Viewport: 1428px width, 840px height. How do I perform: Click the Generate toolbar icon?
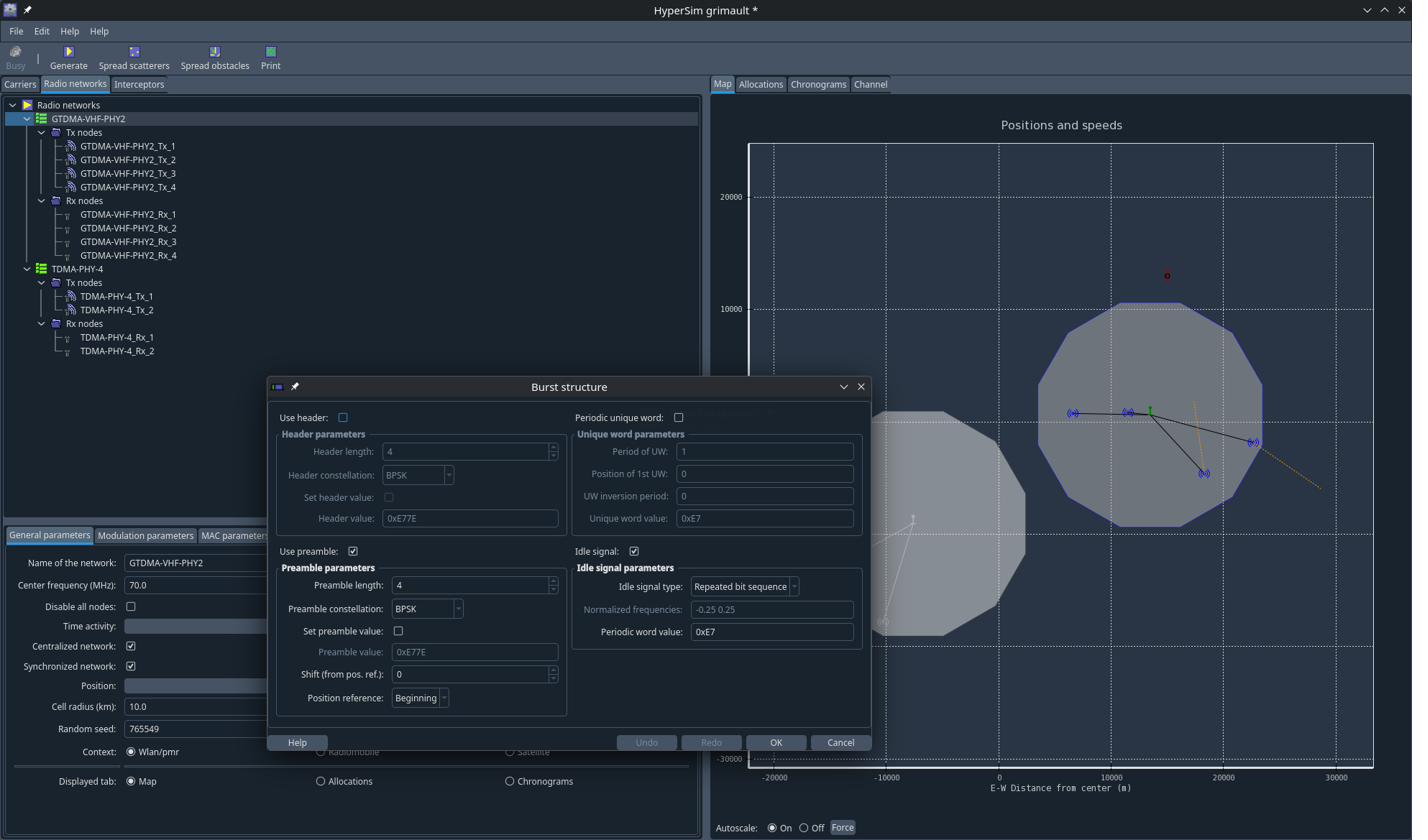click(x=69, y=51)
